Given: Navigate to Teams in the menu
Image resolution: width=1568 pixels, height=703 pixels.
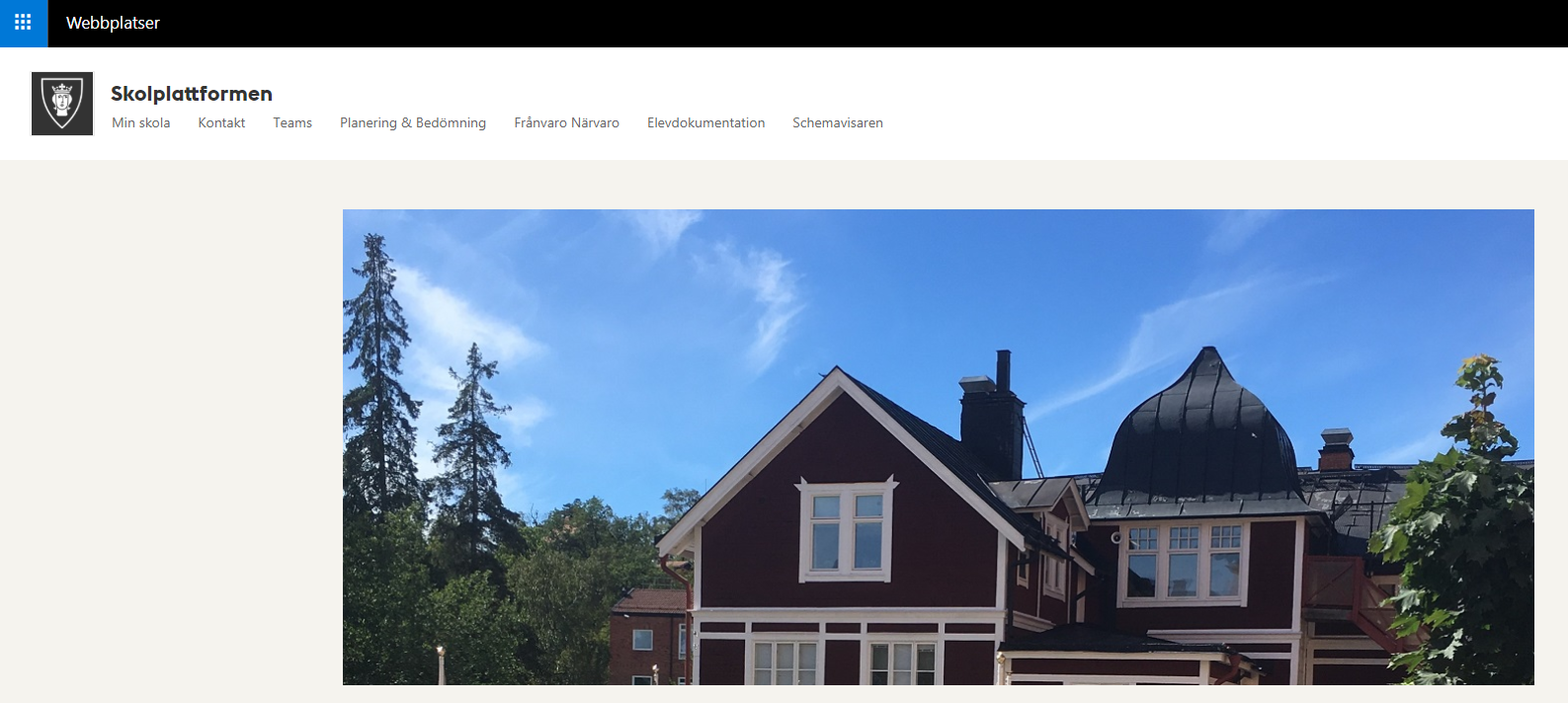Looking at the screenshot, I should click(292, 122).
